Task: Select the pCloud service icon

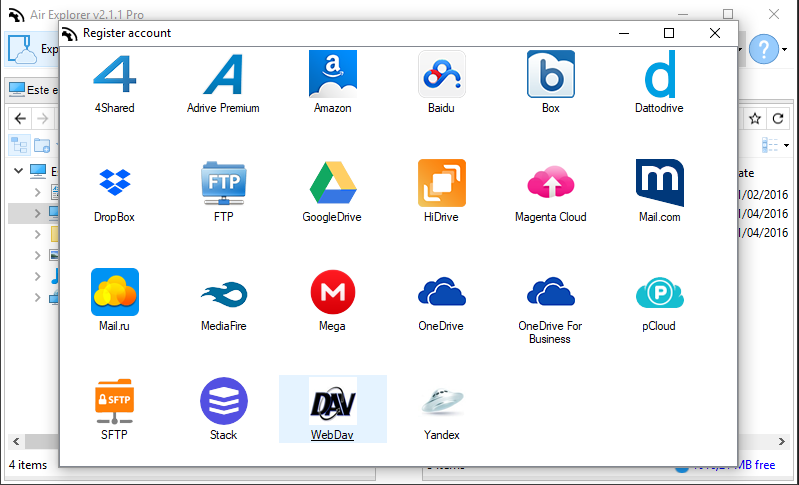Action: pos(660,292)
